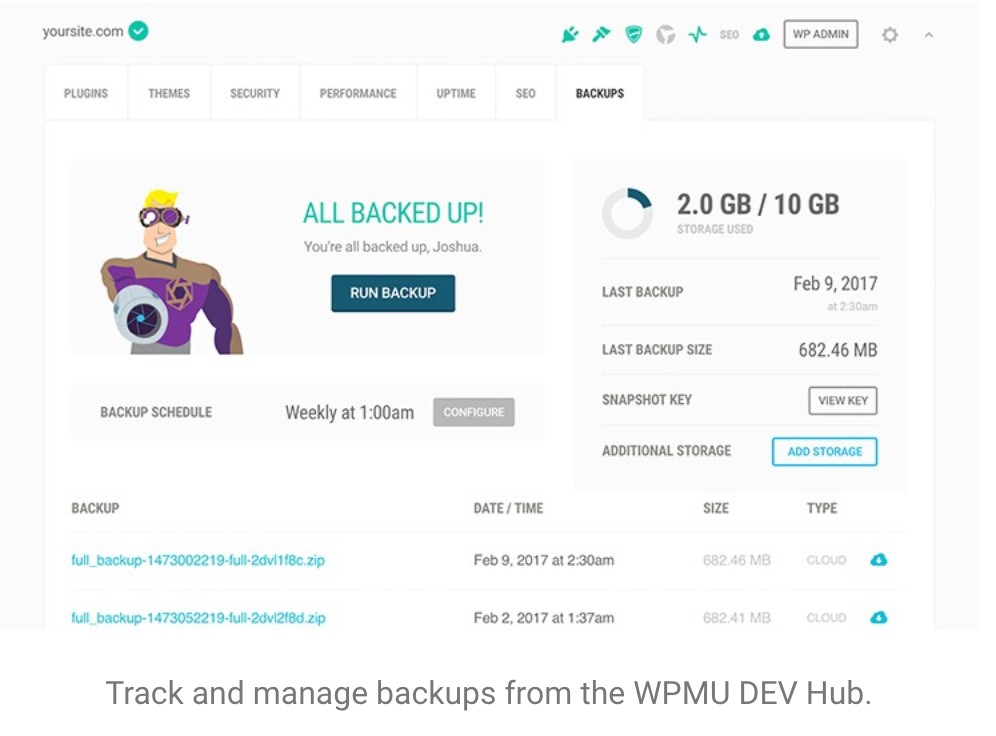Select the Security tab
The width and height of the screenshot is (996, 736).
click(x=254, y=92)
